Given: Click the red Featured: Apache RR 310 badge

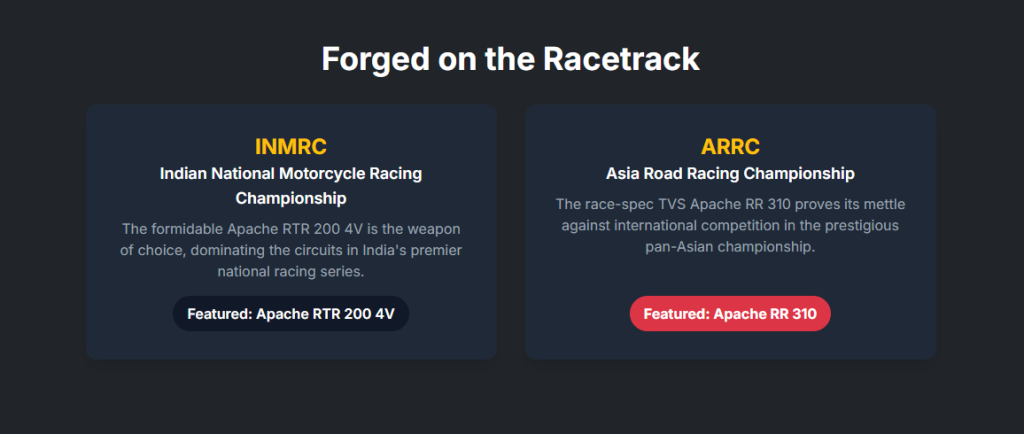Looking at the screenshot, I should point(730,314).
